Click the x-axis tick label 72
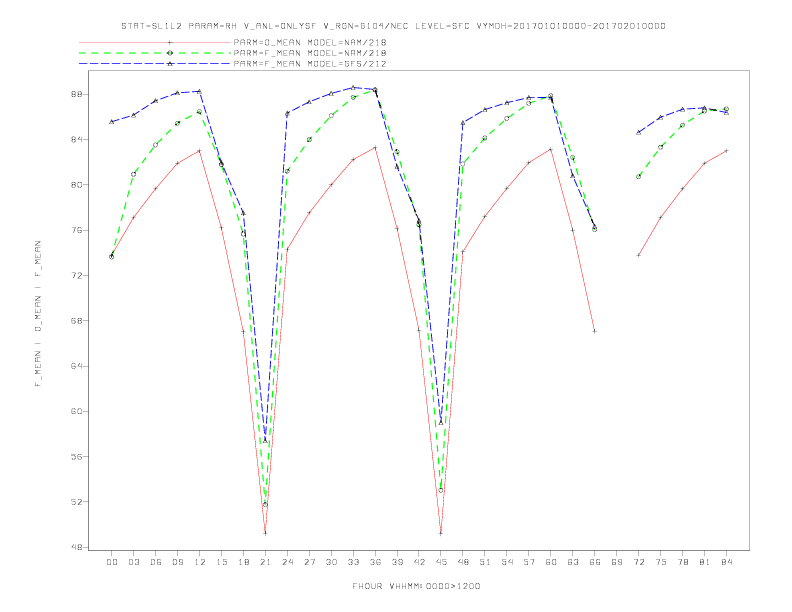 click(638, 562)
